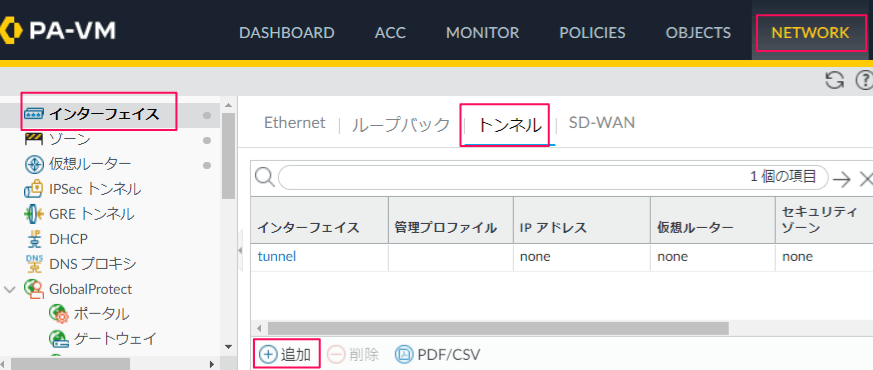Click the 追加 add button
This screenshot has height=370, width=873.
(x=286, y=354)
